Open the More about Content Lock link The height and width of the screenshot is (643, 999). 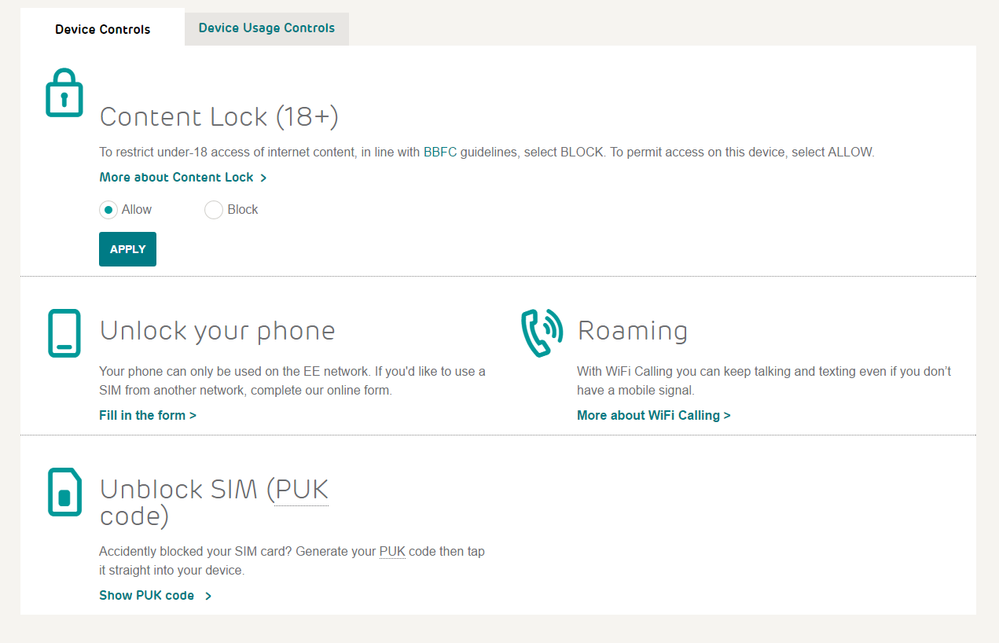[176, 177]
